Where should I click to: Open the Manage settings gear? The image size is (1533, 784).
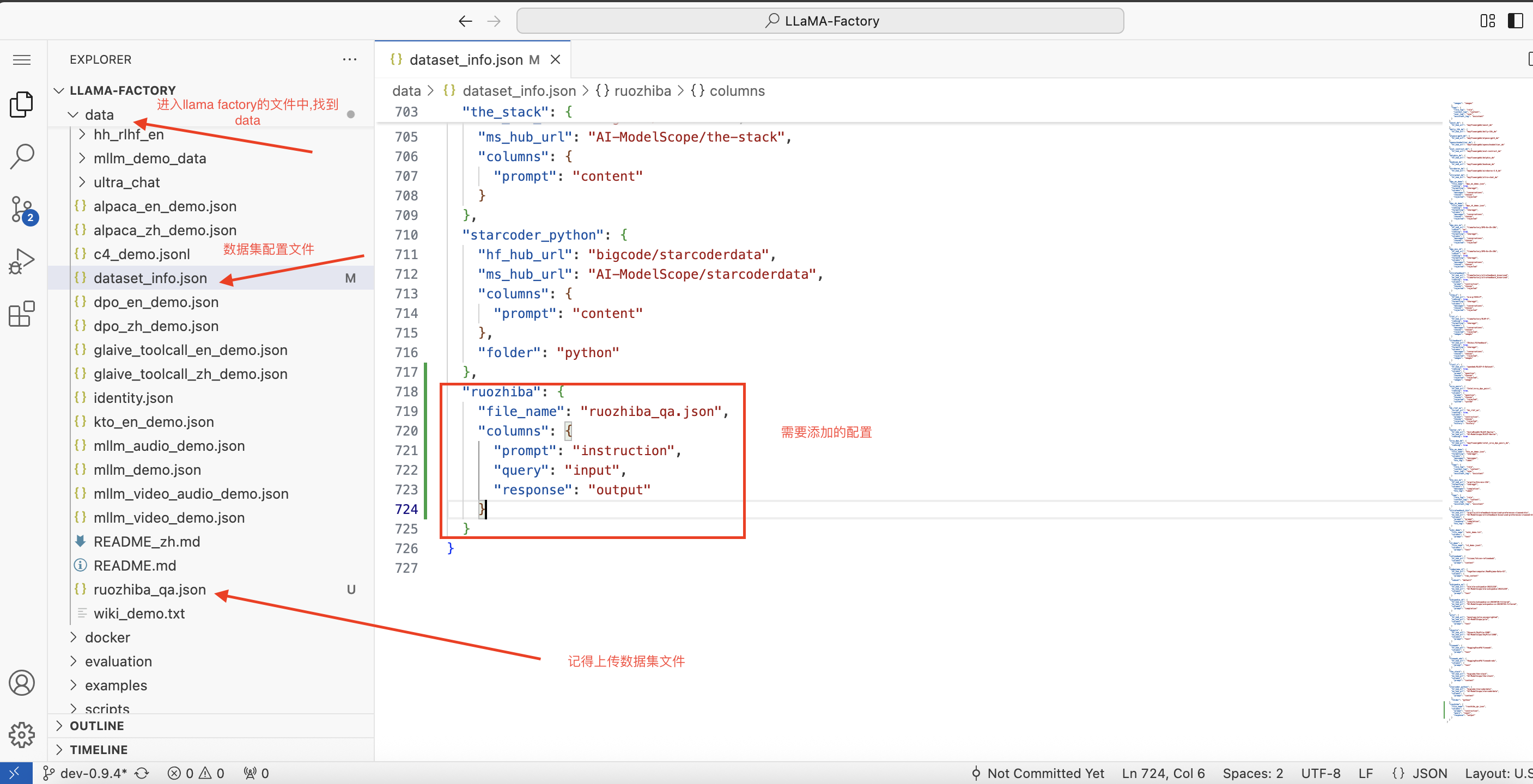[21, 735]
